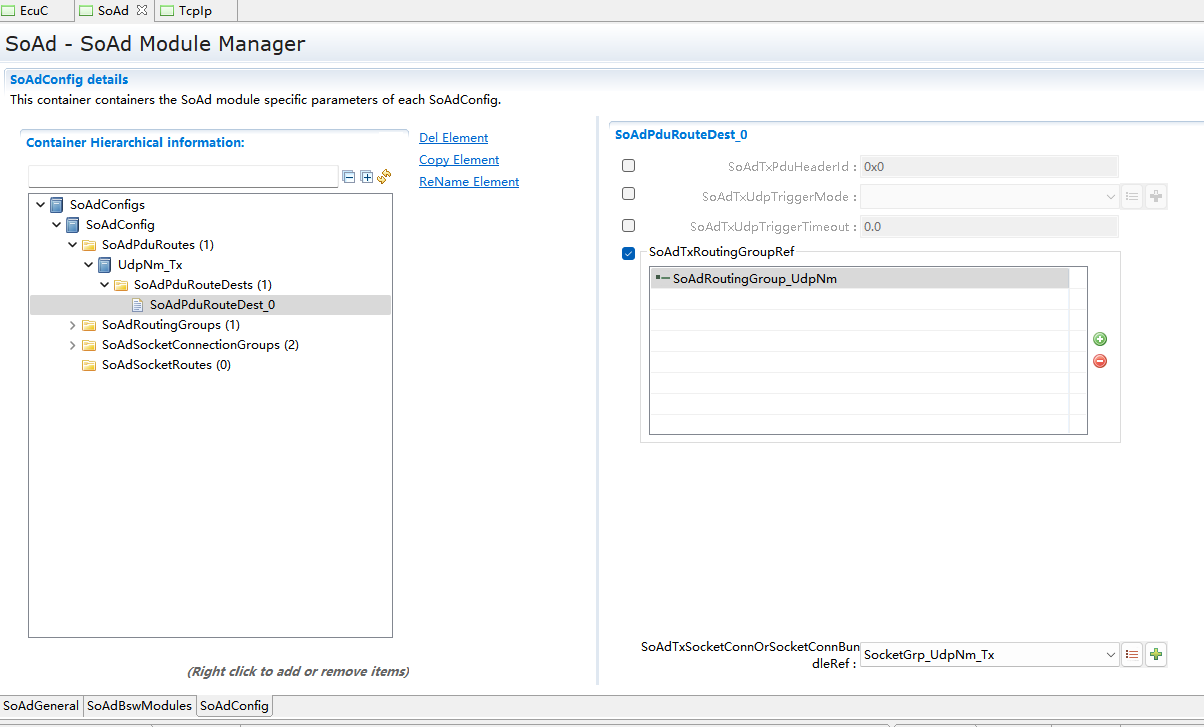The image size is (1204, 727).
Task: Expand the SoAdRoutingGroups tree node
Action: click(x=72, y=325)
